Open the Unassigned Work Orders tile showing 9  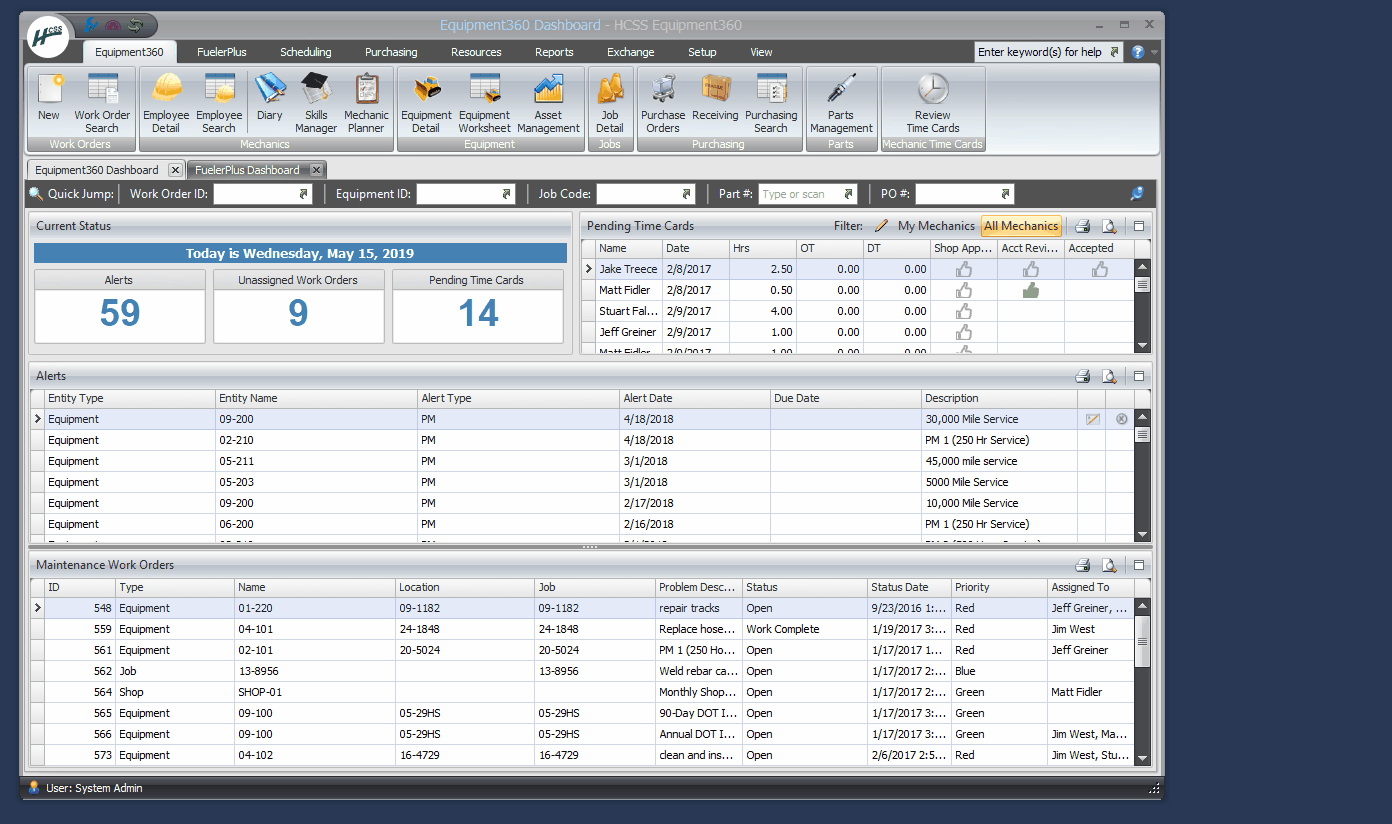pyautogui.click(x=298, y=307)
